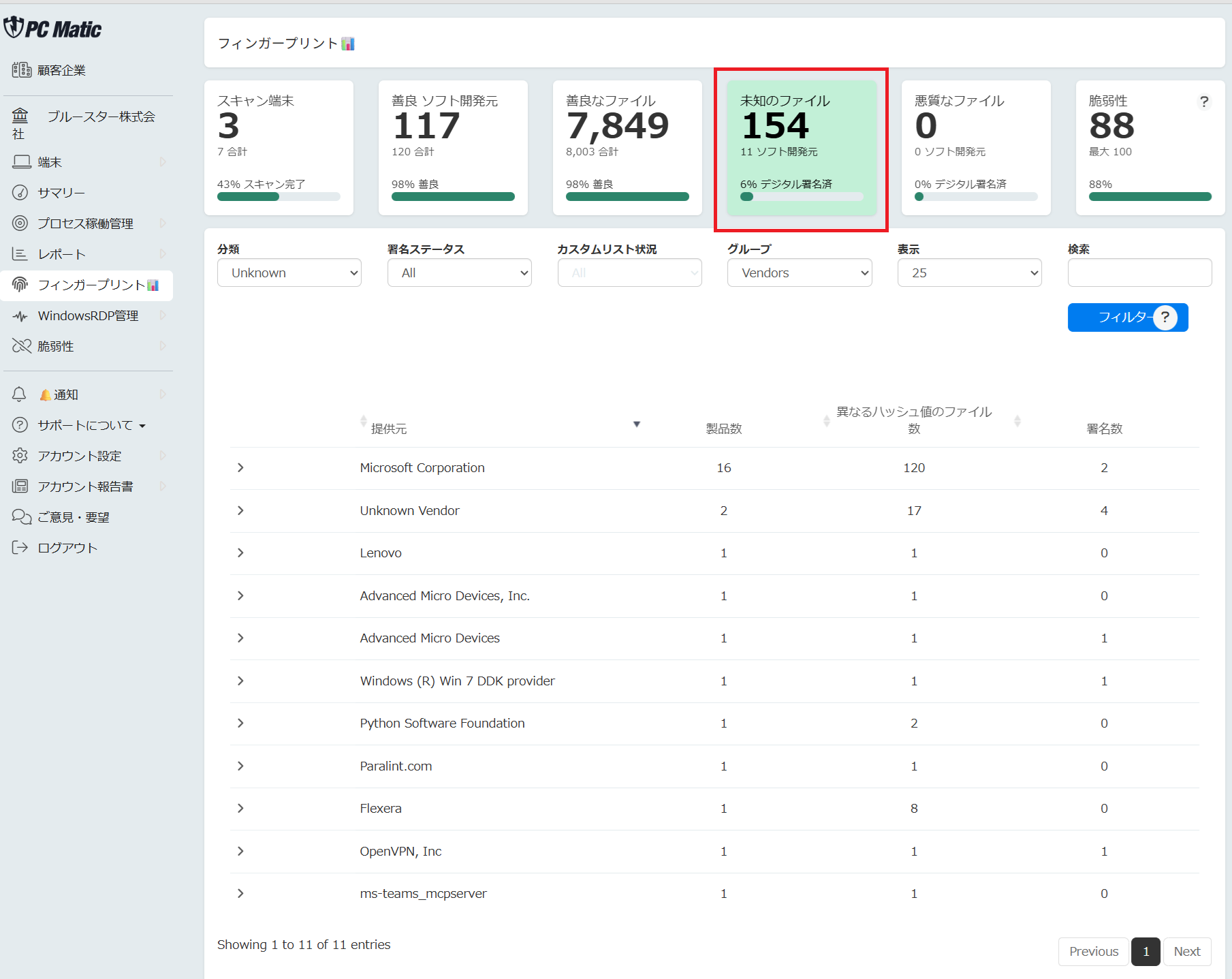Open the 署名ステータス dropdown
This screenshot has width=1232, height=979.
(x=460, y=273)
